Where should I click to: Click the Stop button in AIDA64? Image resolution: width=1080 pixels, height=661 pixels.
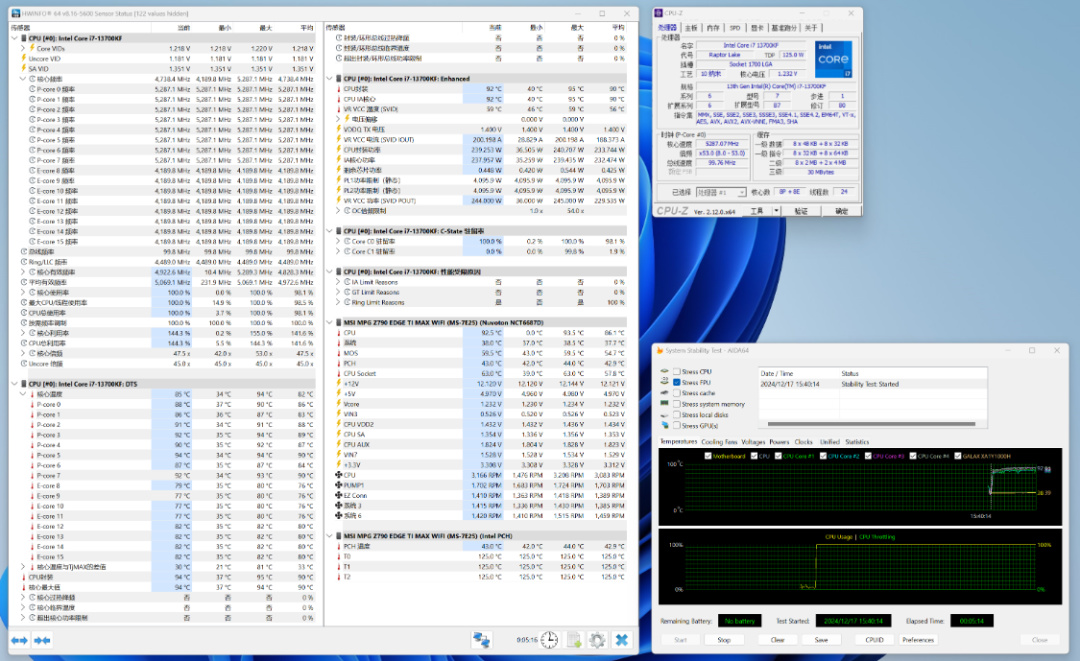point(724,640)
